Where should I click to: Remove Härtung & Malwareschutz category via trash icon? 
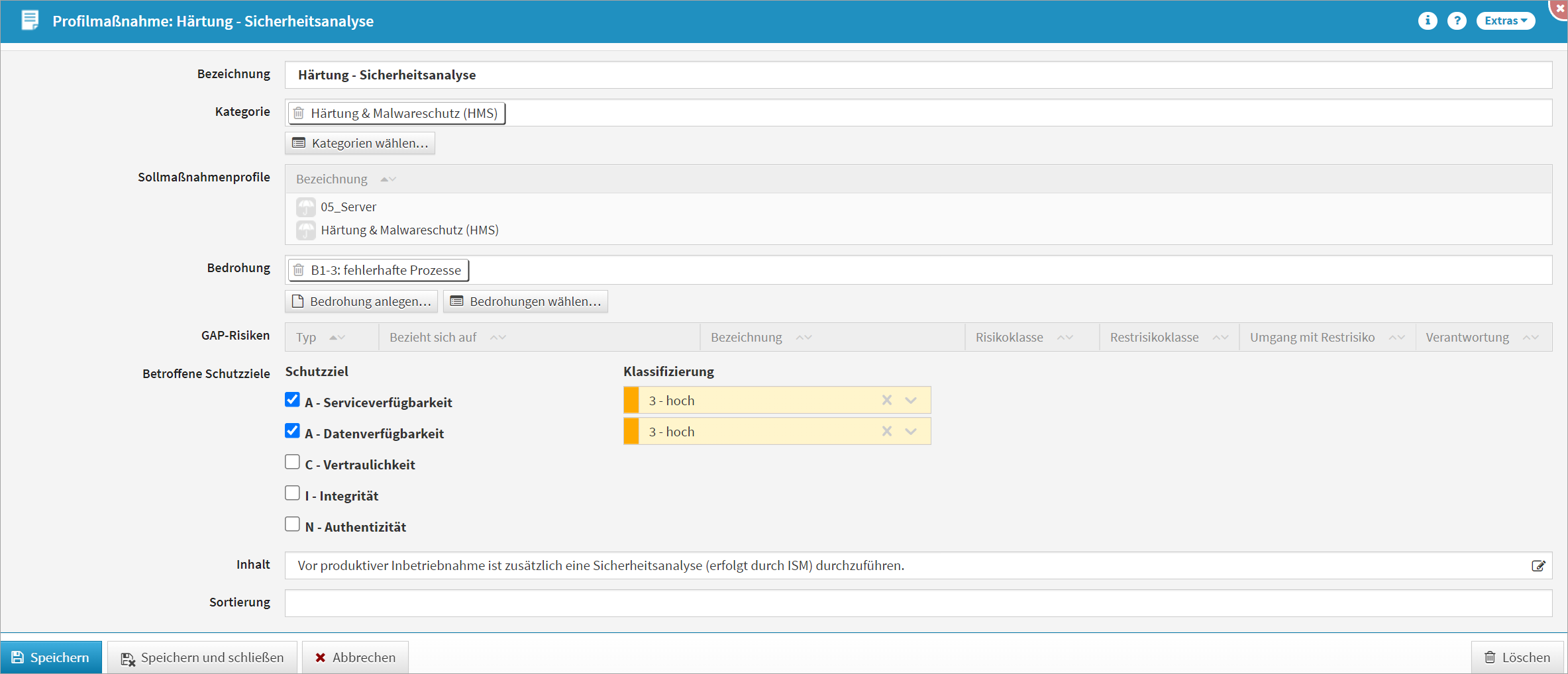[299, 113]
